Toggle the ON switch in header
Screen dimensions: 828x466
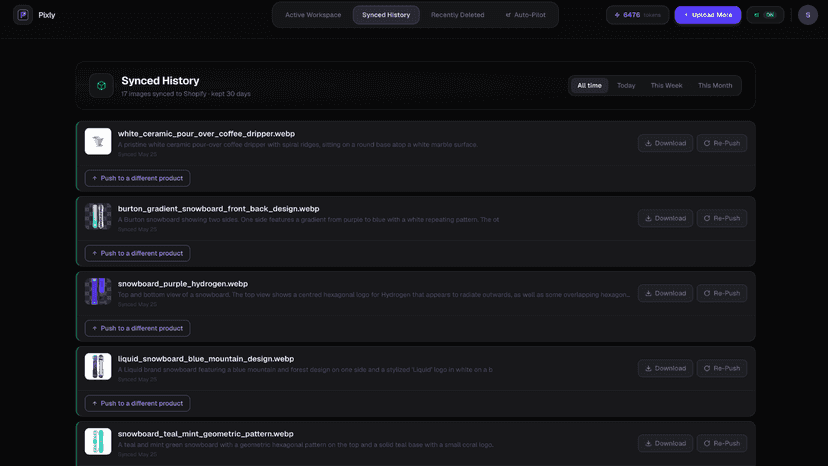tap(765, 15)
